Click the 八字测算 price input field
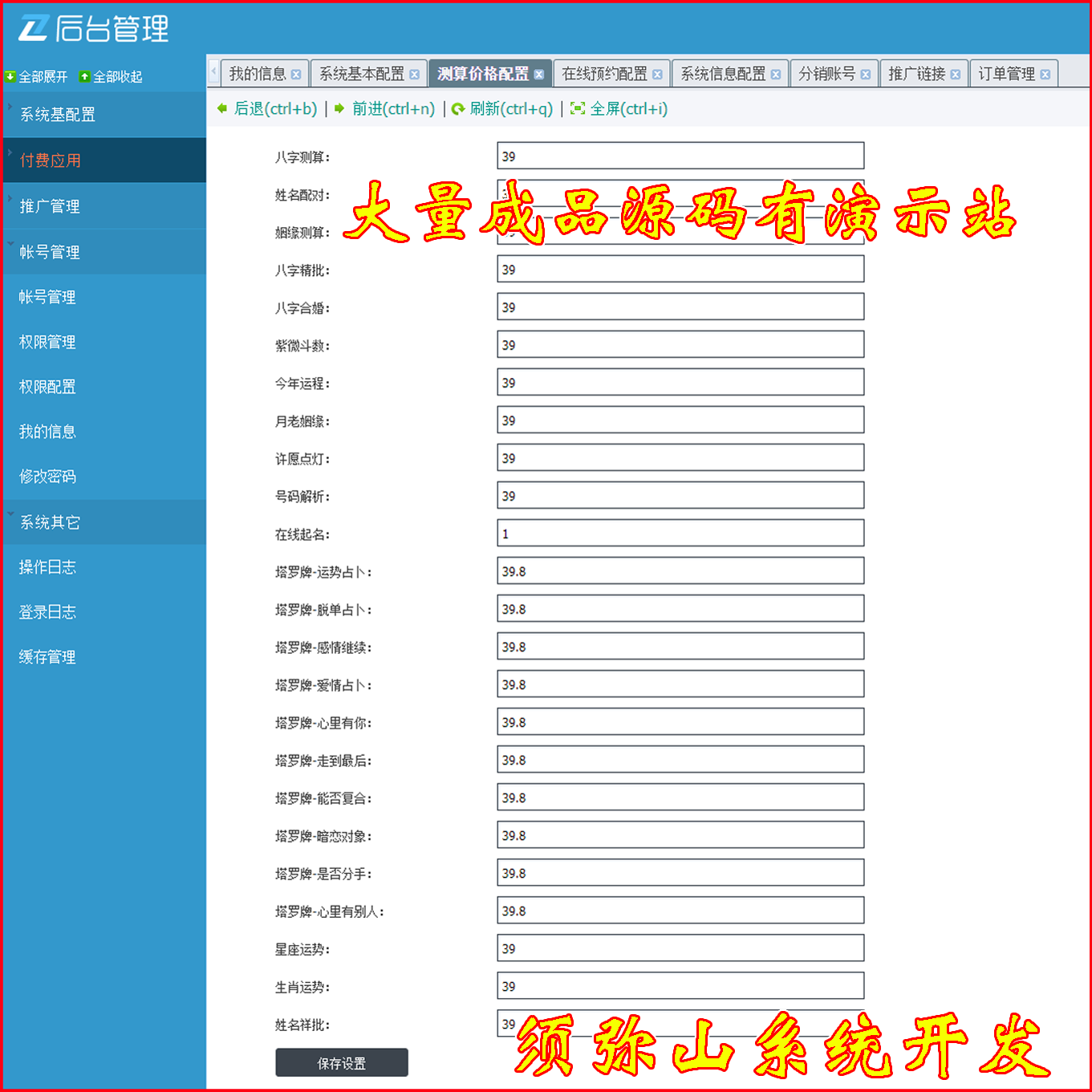1092x1092 pixels. pos(680,155)
